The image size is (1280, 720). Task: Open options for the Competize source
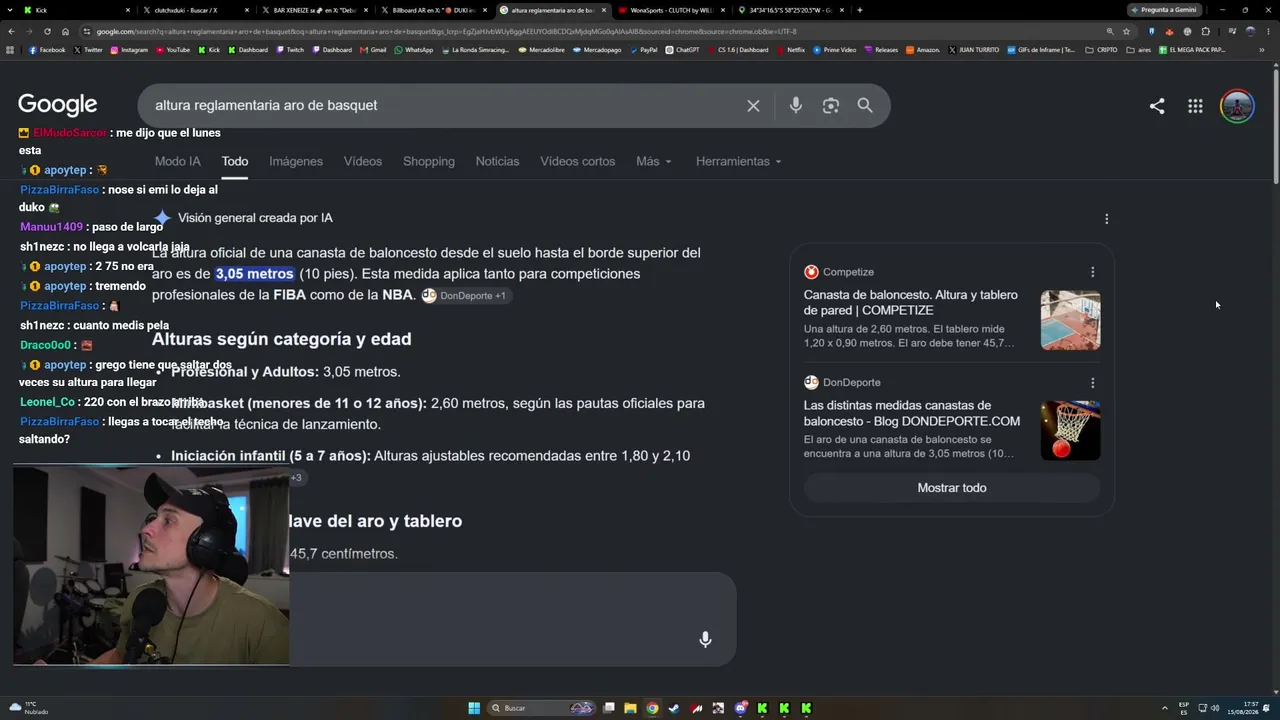pos(1092,272)
